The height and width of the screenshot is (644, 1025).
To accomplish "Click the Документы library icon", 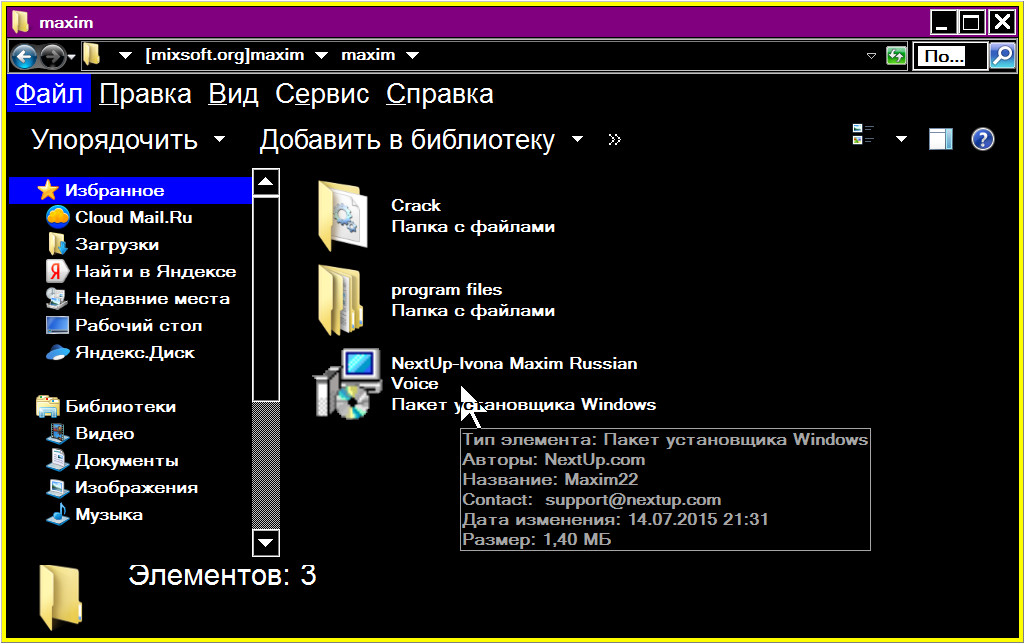I will coord(58,460).
